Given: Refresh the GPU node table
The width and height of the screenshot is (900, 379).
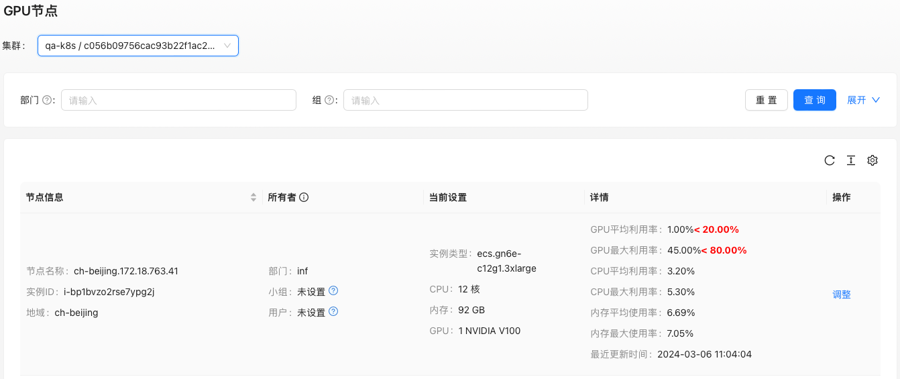Looking at the screenshot, I should tap(829, 161).
